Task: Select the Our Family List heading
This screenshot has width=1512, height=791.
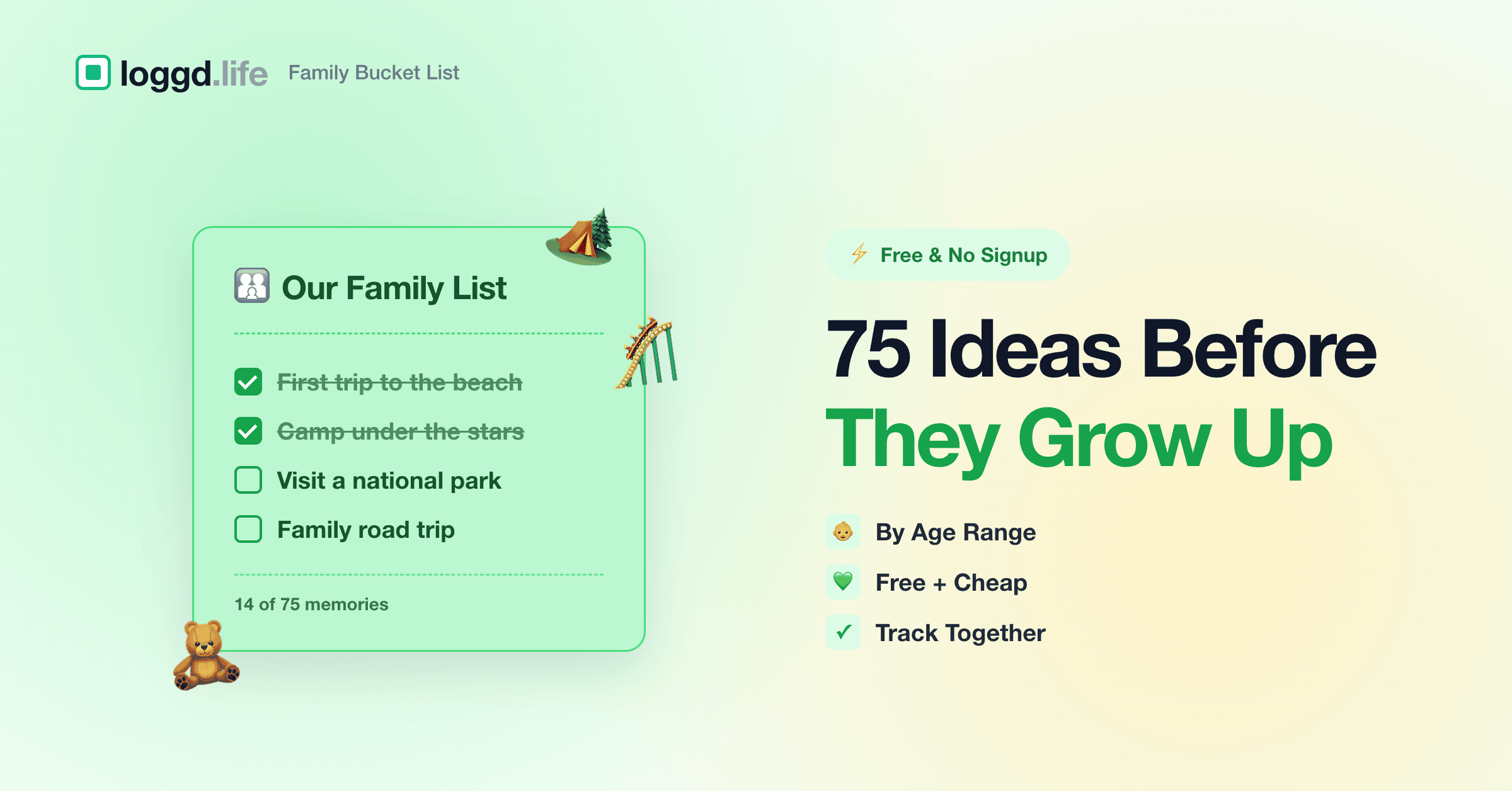Action: pos(394,288)
